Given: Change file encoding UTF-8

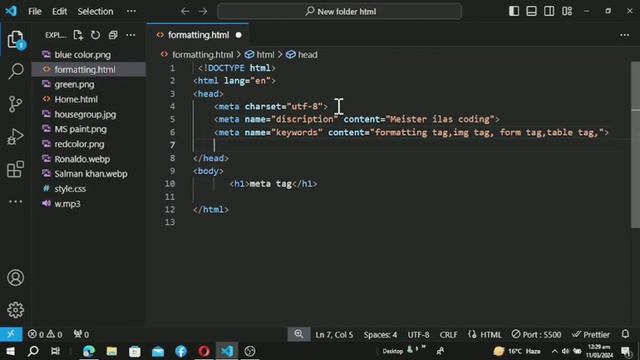Looking at the screenshot, I should (x=418, y=335).
